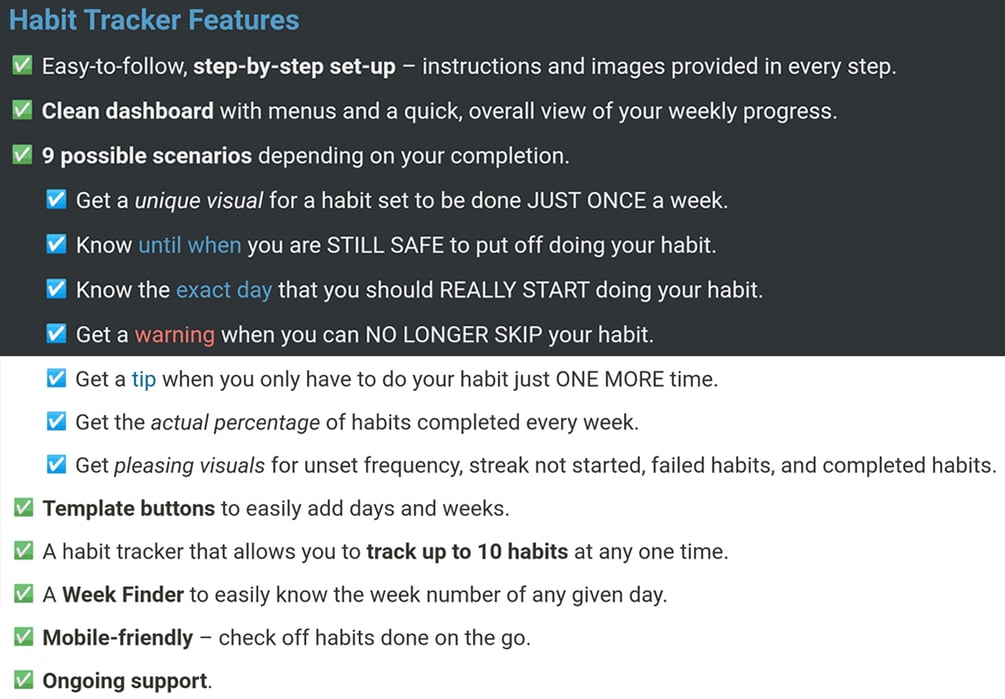Click the blue 'tip' text
Viewport: 1005px width, 699px height.
[x=143, y=379]
